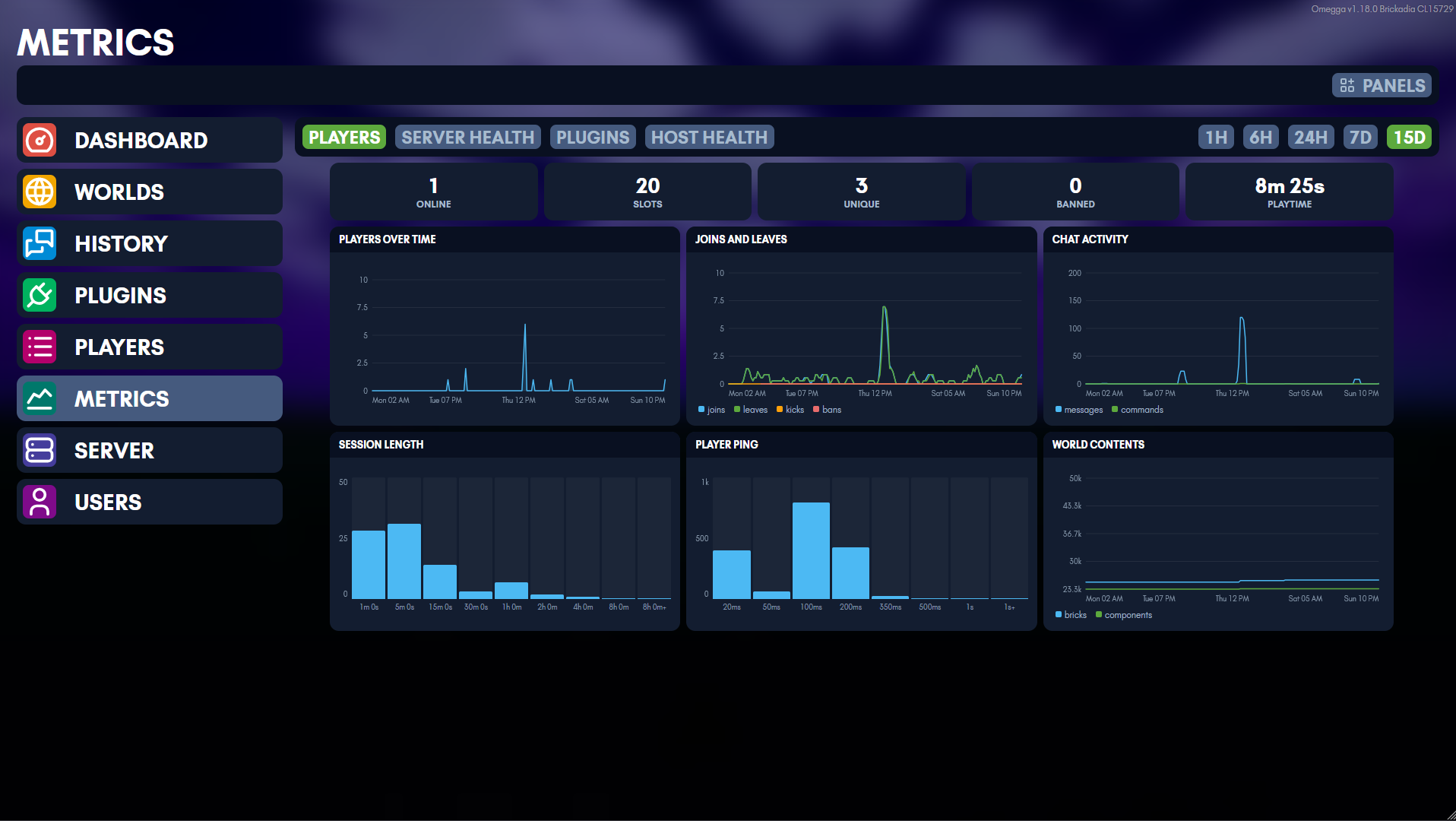Set time range to 24H
Screen dimensions: 1456x821
coord(1311,138)
